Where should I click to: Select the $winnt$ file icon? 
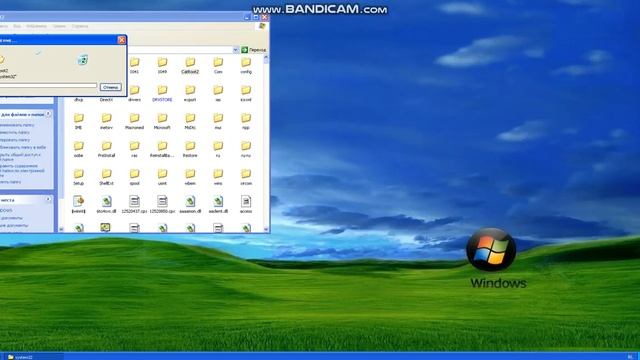coord(78,201)
